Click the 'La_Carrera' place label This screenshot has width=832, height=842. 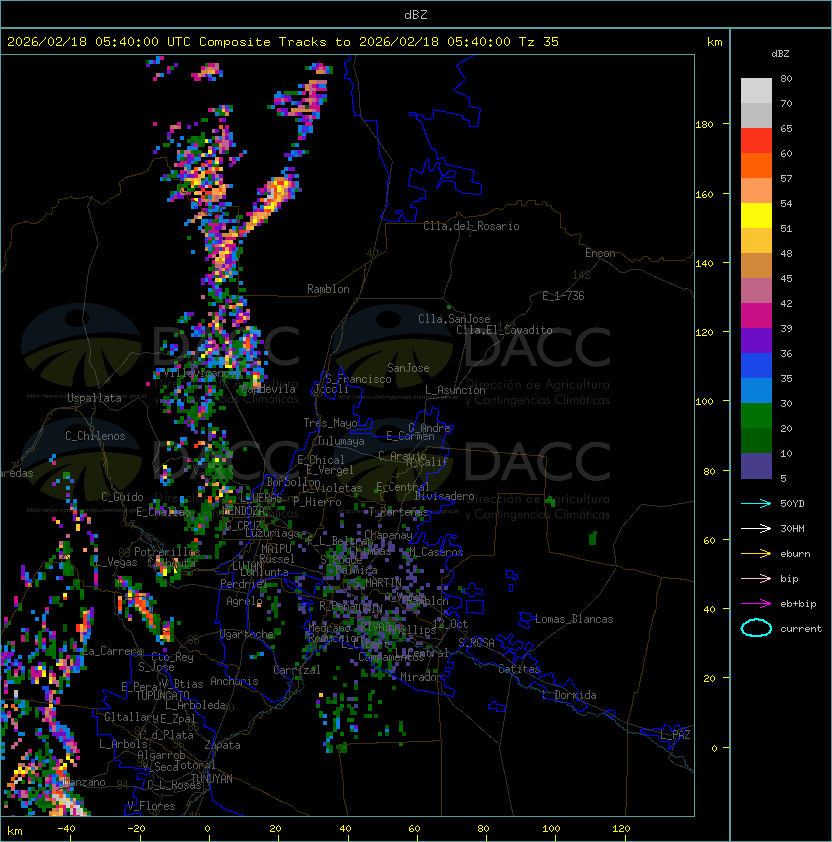(113, 651)
